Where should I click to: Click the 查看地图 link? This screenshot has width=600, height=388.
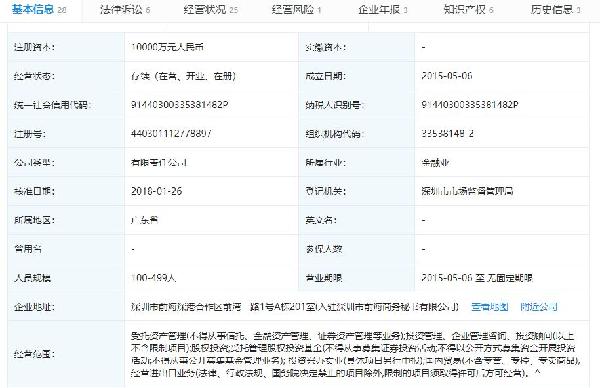click(x=489, y=307)
